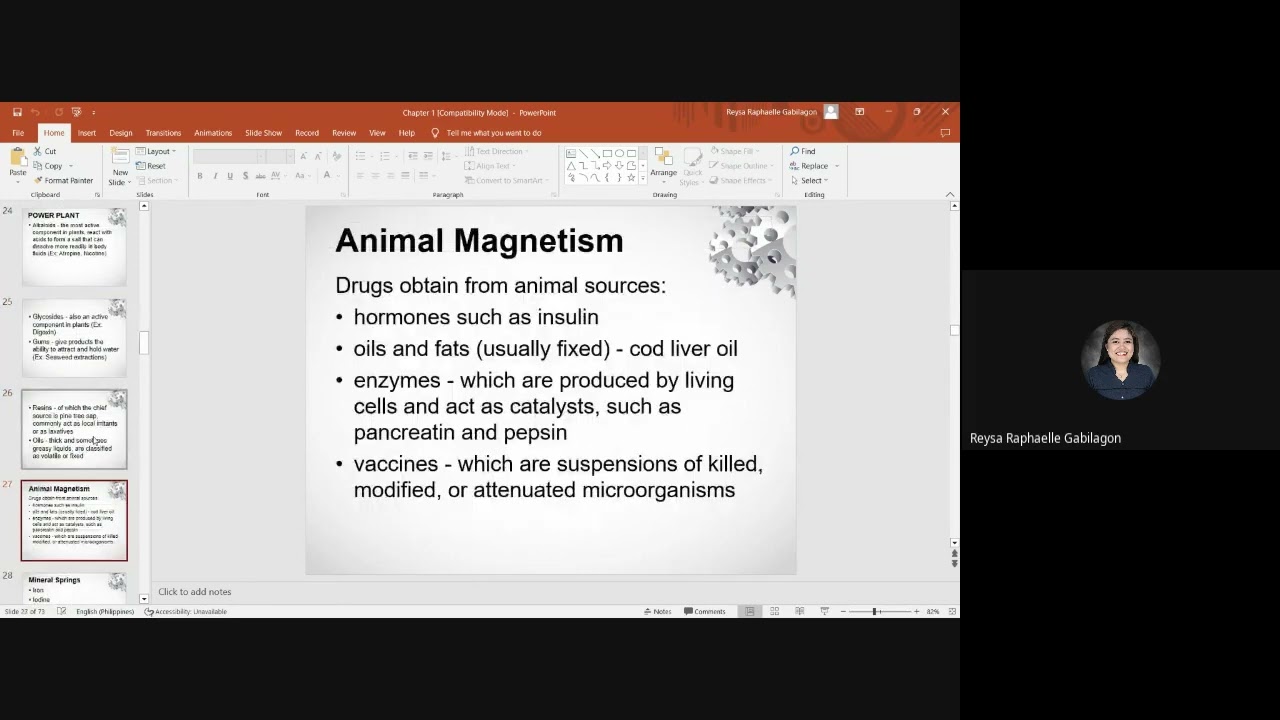Switch to the Insert tab
This screenshot has width=1280, height=720.
[x=87, y=132]
